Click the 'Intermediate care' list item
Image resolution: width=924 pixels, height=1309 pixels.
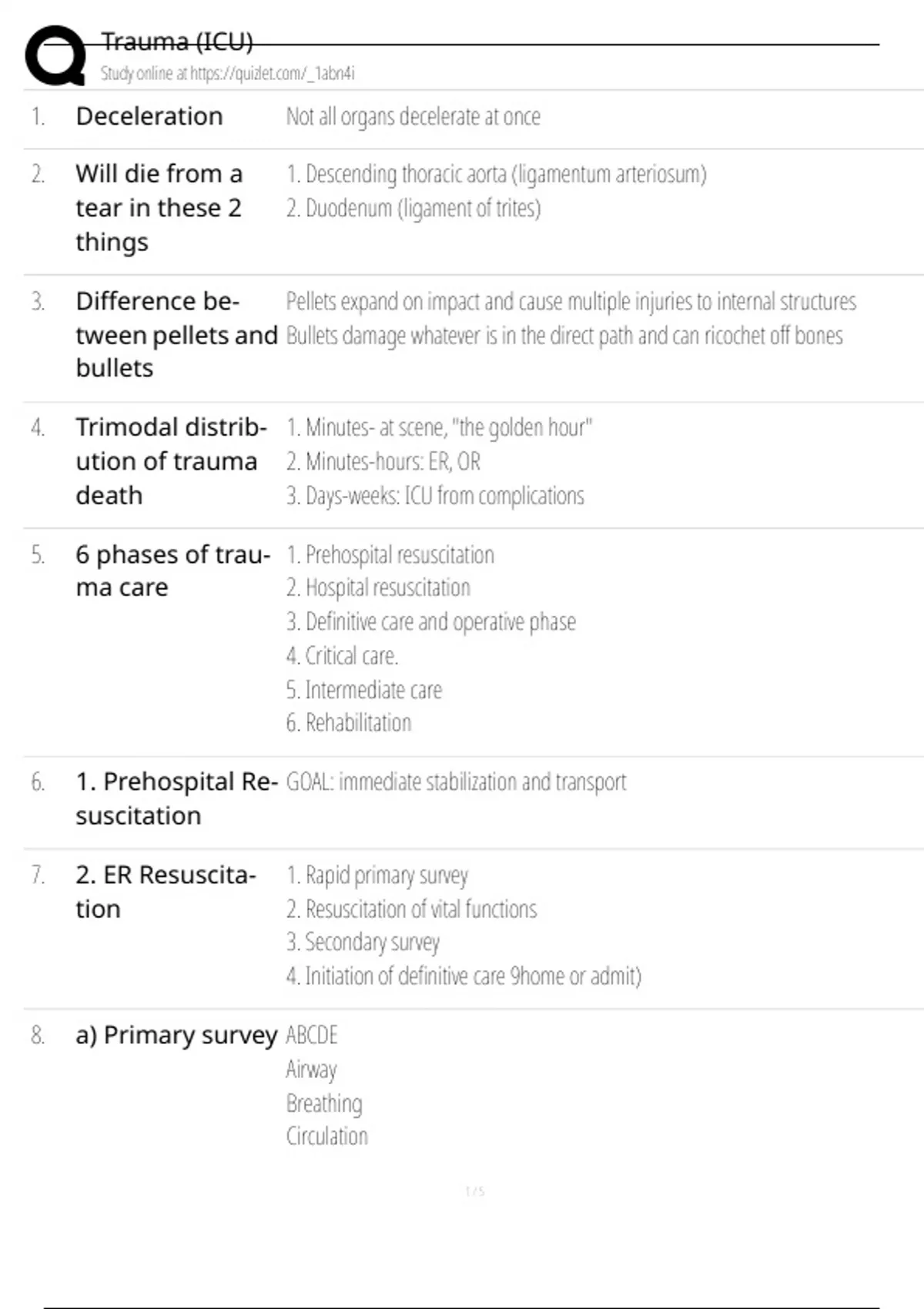click(x=364, y=689)
